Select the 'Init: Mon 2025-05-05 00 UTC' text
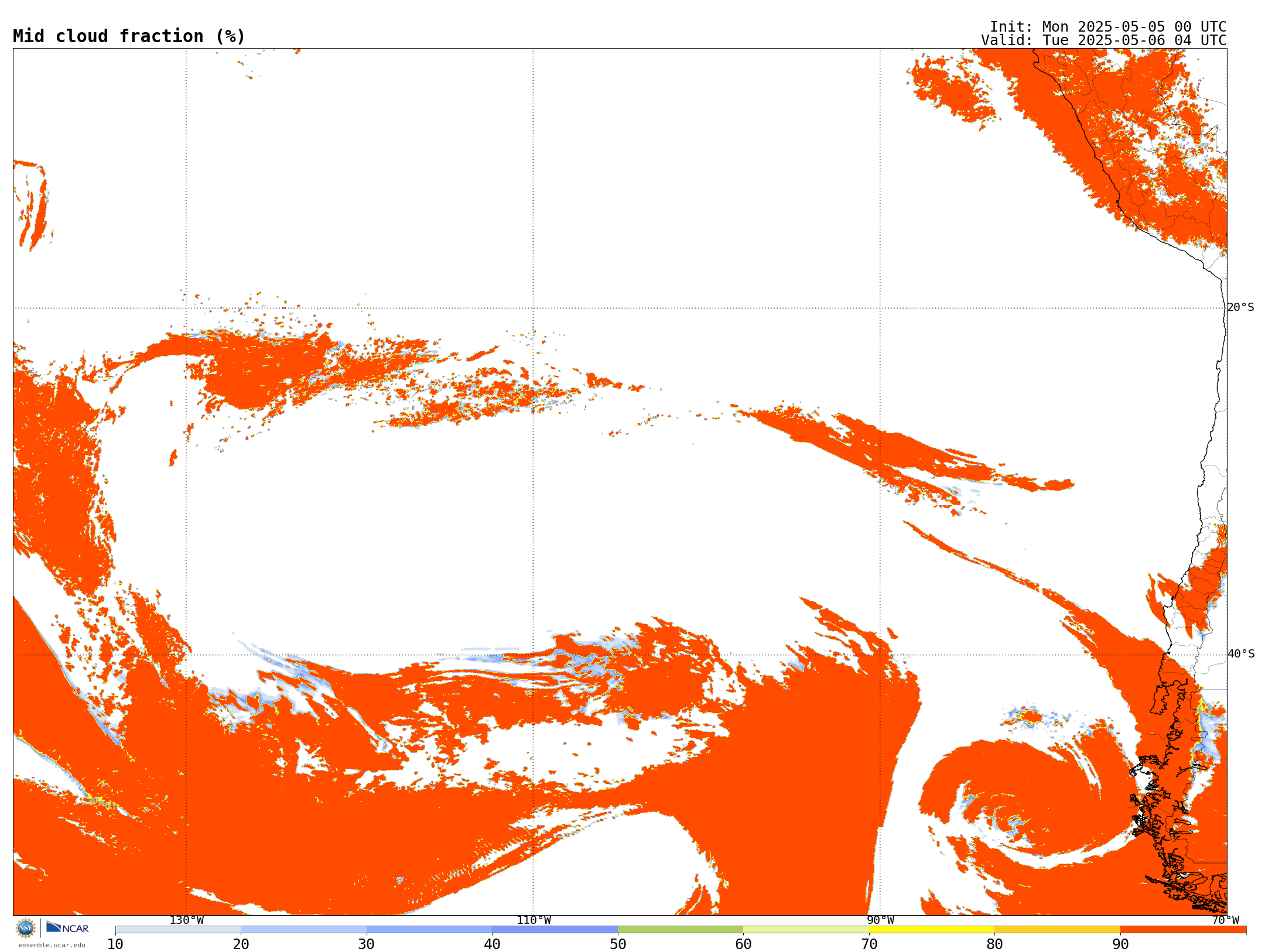Image resolution: width=1265 pixels, height=952 pixels. [x=1108, y=27]
